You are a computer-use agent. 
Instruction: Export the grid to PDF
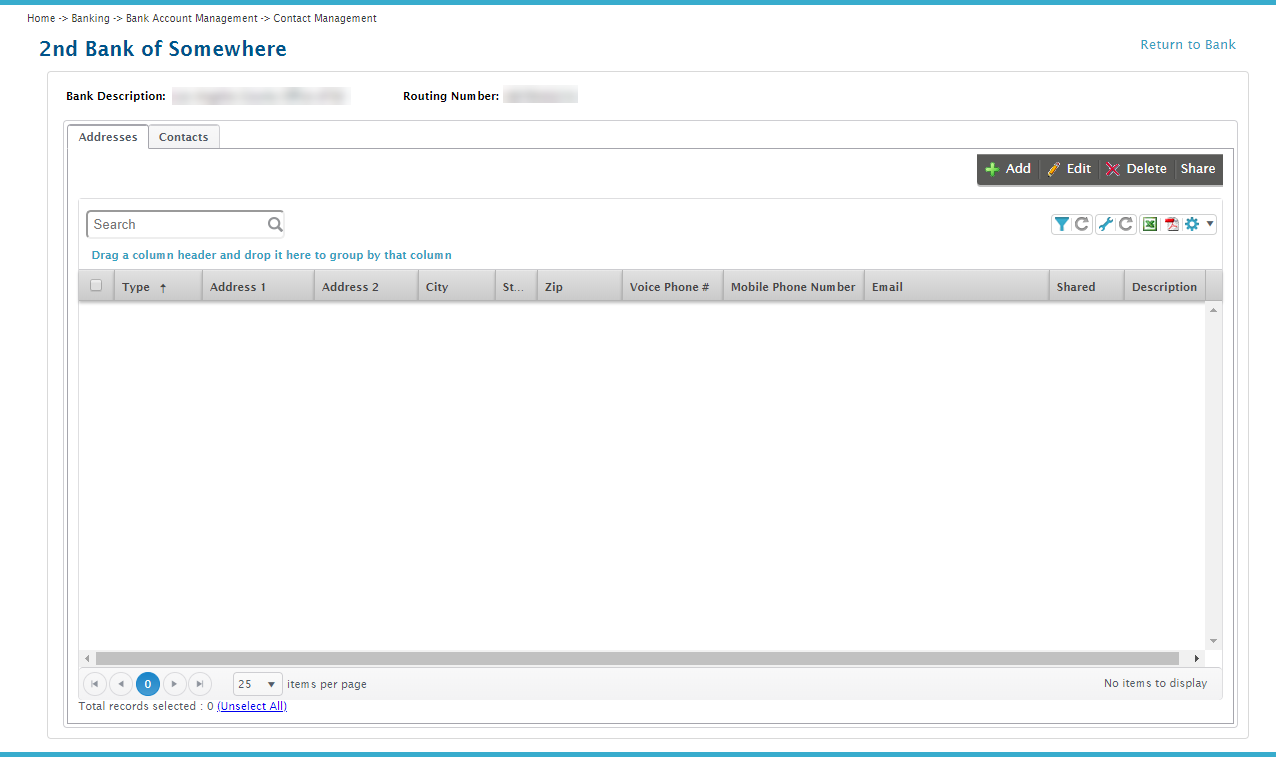[1171, 224]
